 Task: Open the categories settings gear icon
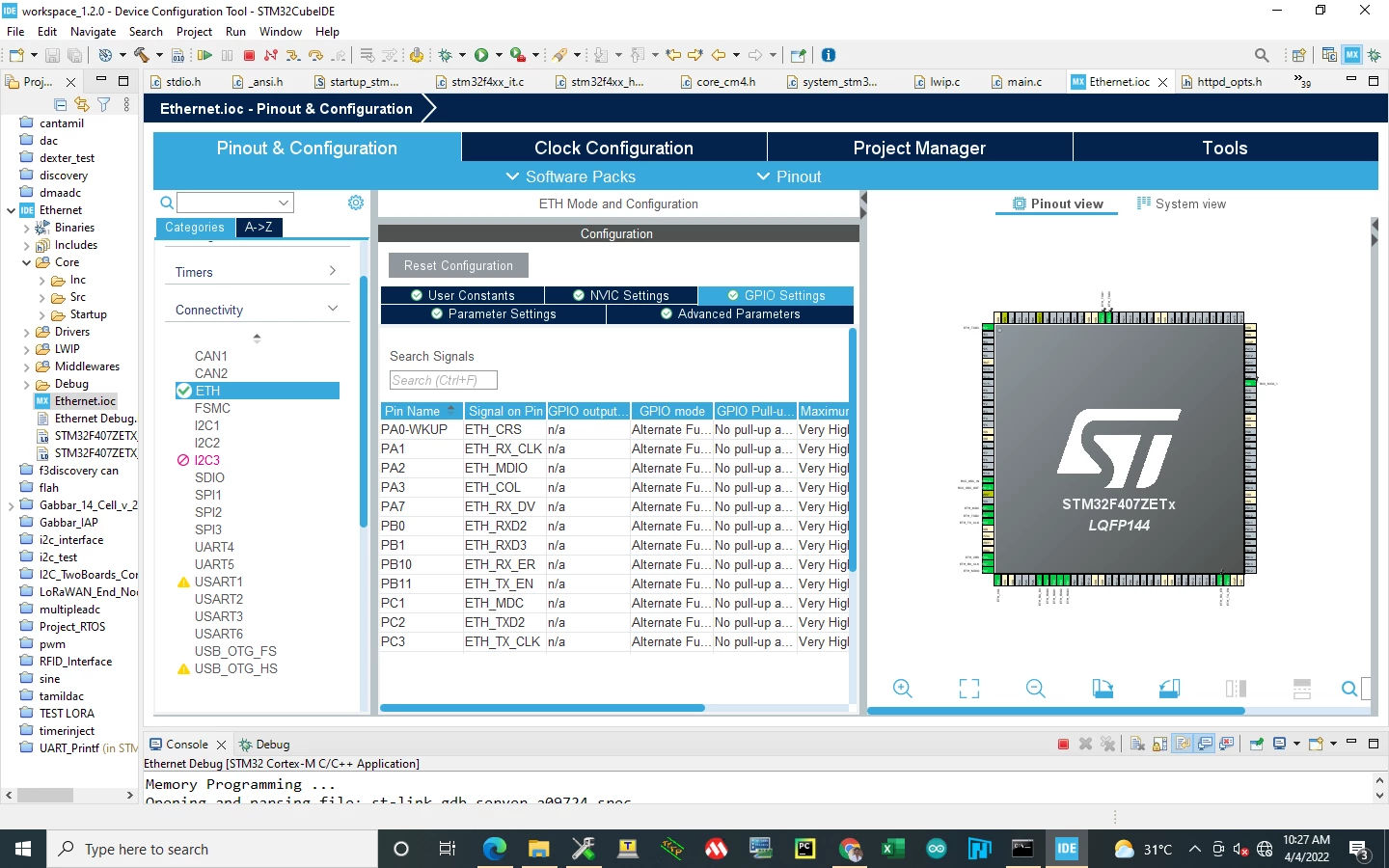[x=356, y=203]
